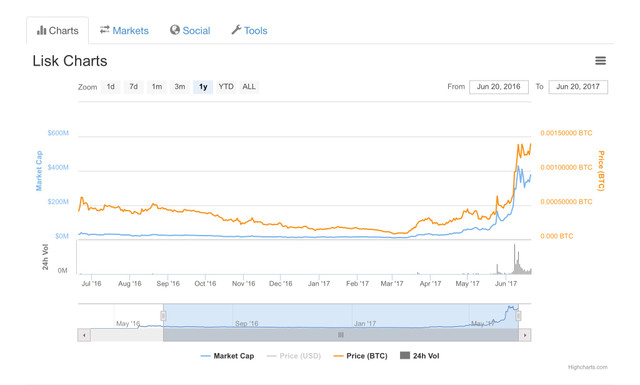Click the 0.000 BTC axis label
Image resolution: width=640 pixels, height=385 pixels.
tap(557, 236)
